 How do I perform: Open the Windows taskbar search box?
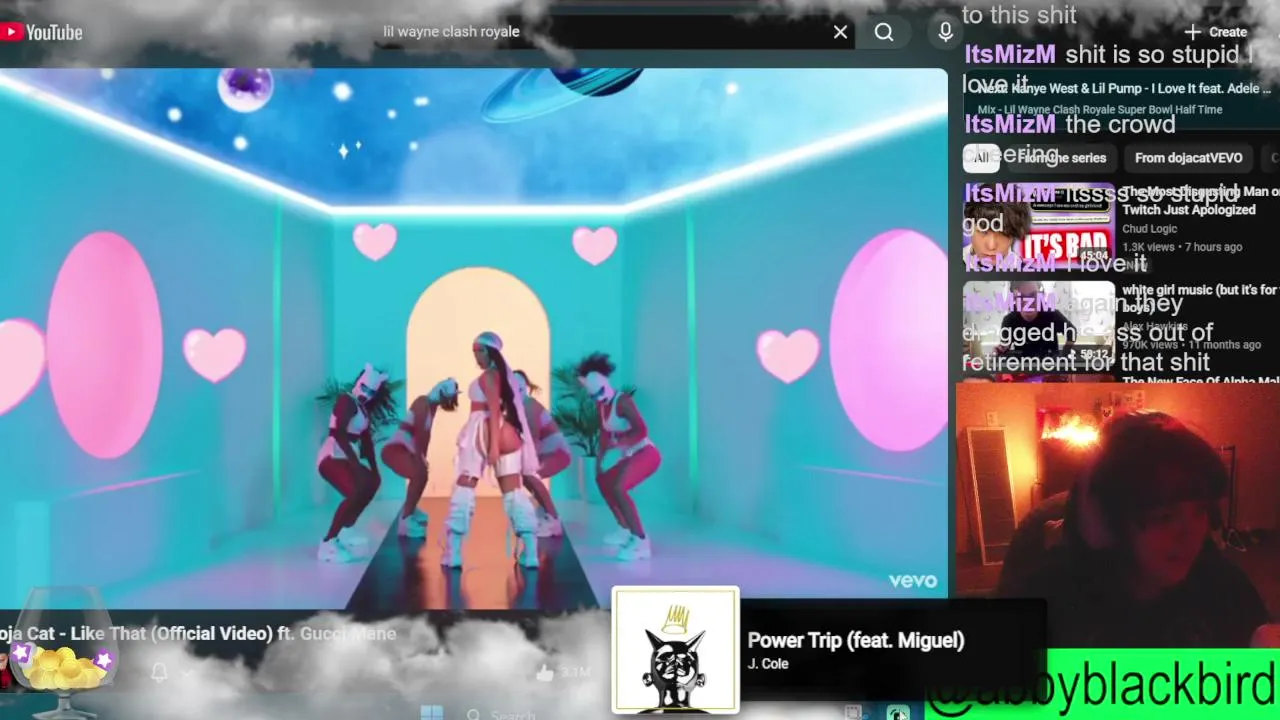tap(512, 715)
